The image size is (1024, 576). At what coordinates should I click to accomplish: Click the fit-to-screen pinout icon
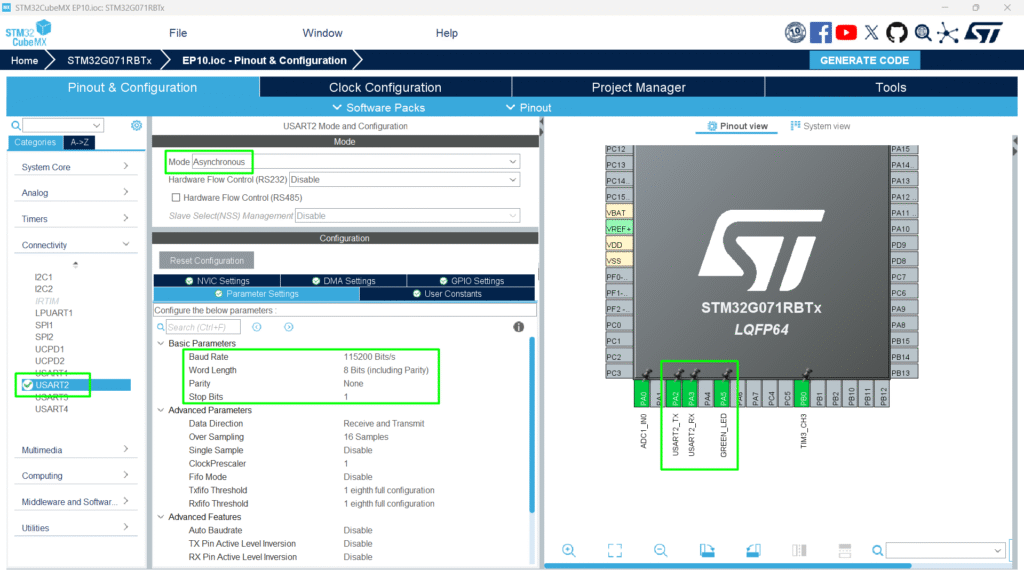pos(615,551)
